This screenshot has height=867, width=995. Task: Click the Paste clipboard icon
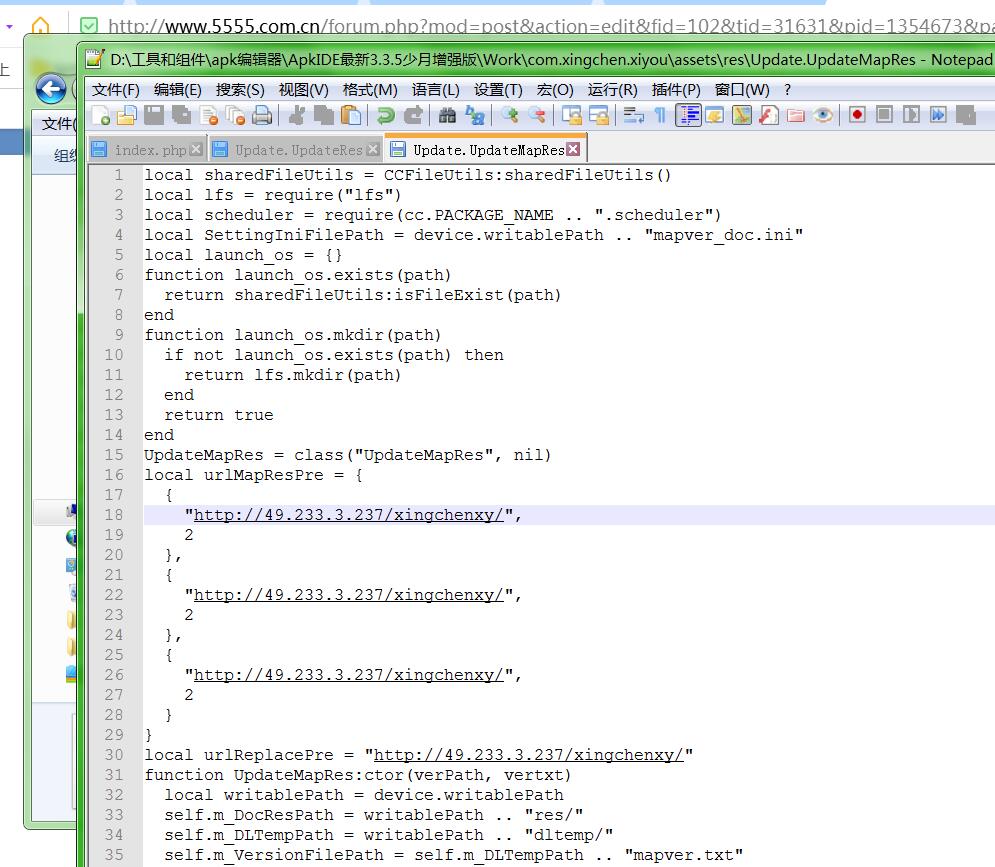tap(351, 116)
